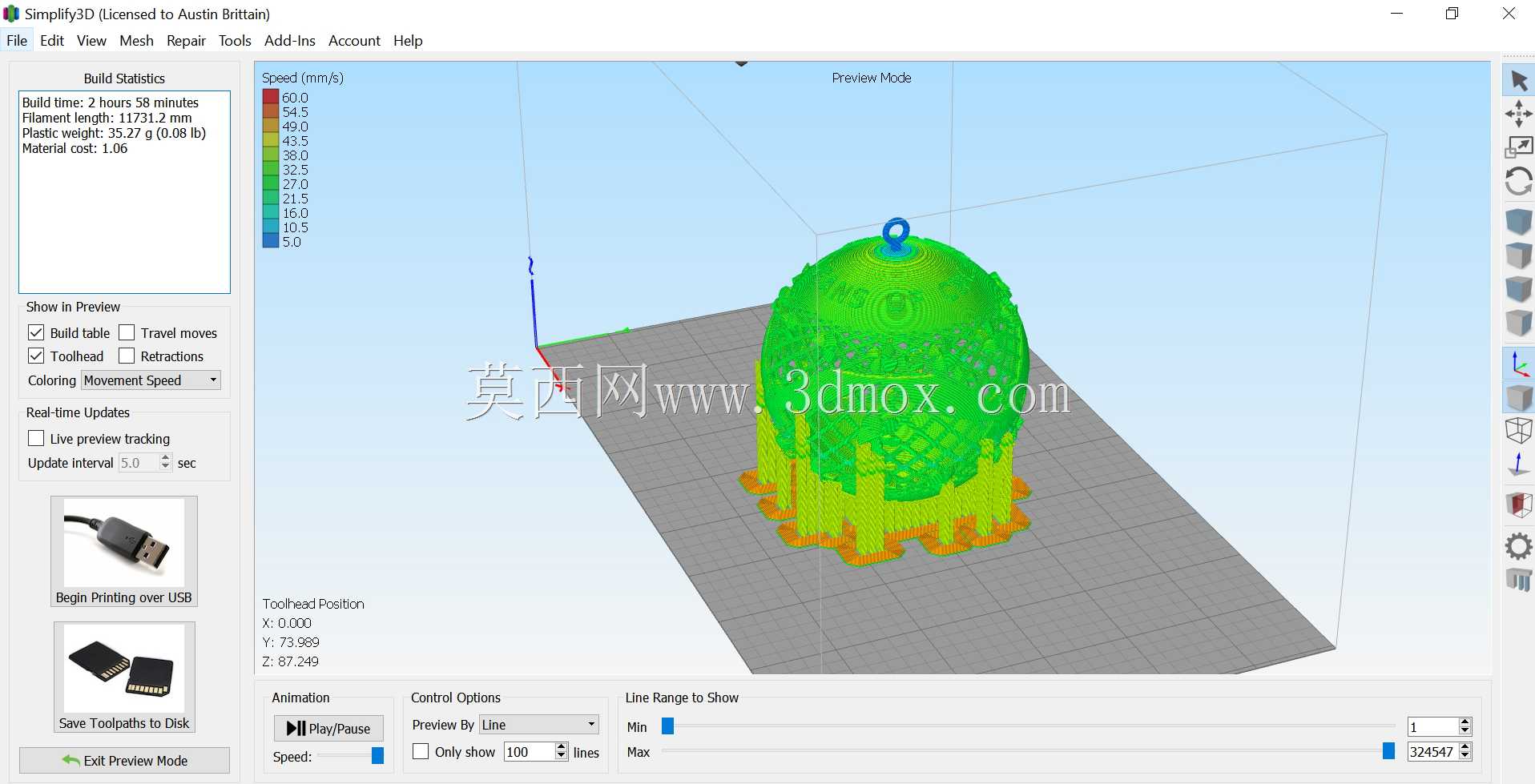Increase the Update interval stepper
The image size is (1535, 784).
[165, 458]
